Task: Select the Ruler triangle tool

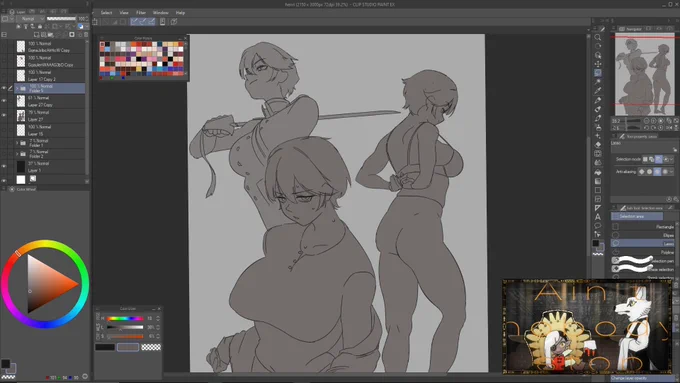Action: point(598,208)
